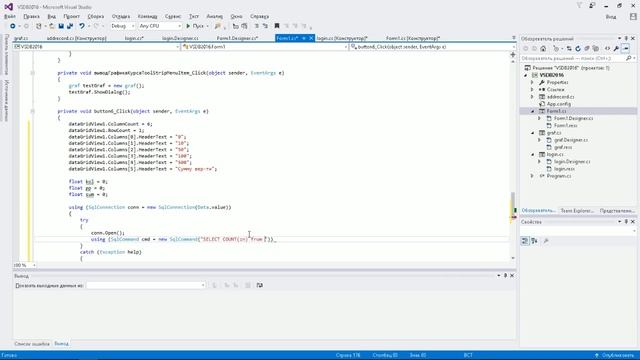
Task: Click the Solution Explorer search magnifier
Action: pyautogui.click(x=629, y=58)
